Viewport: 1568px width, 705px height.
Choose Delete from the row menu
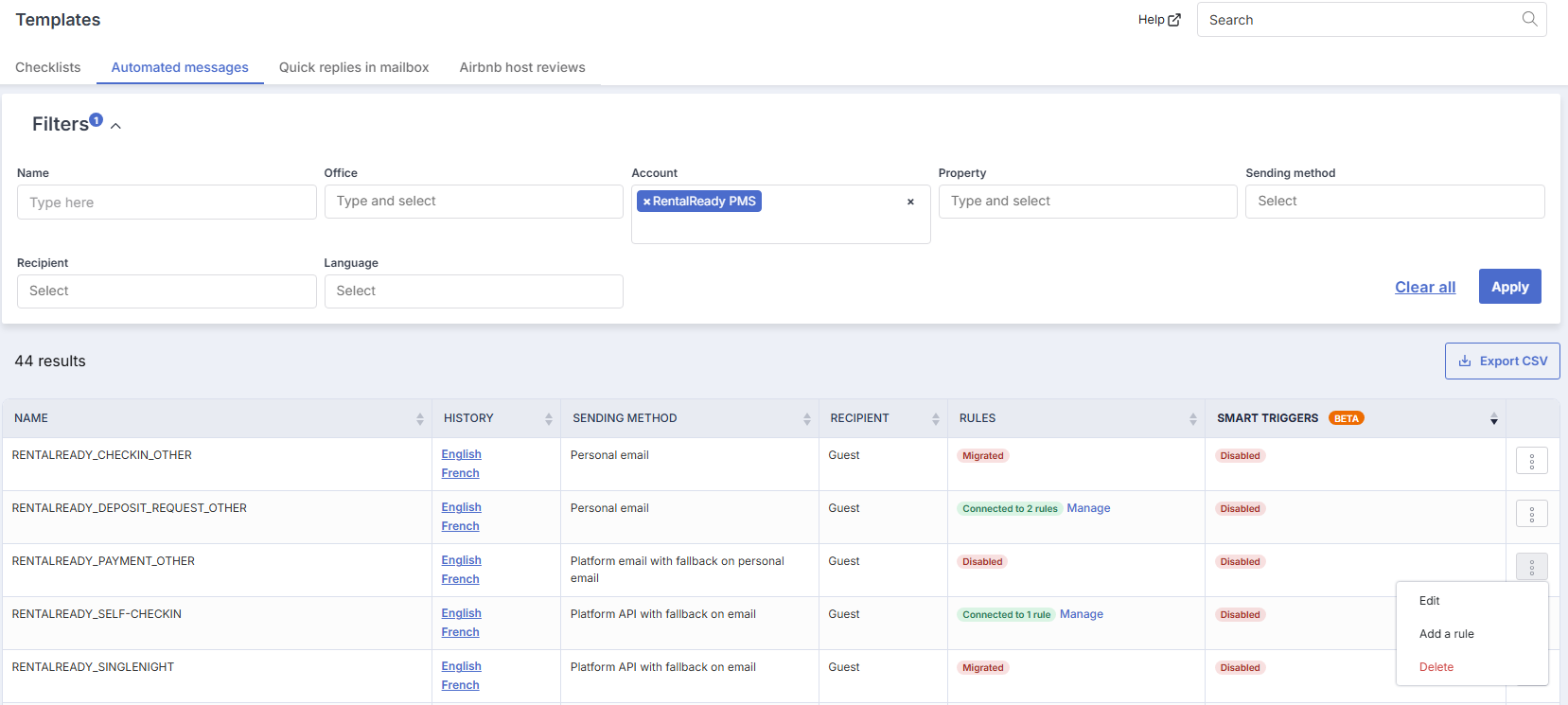click(1436, 667)
